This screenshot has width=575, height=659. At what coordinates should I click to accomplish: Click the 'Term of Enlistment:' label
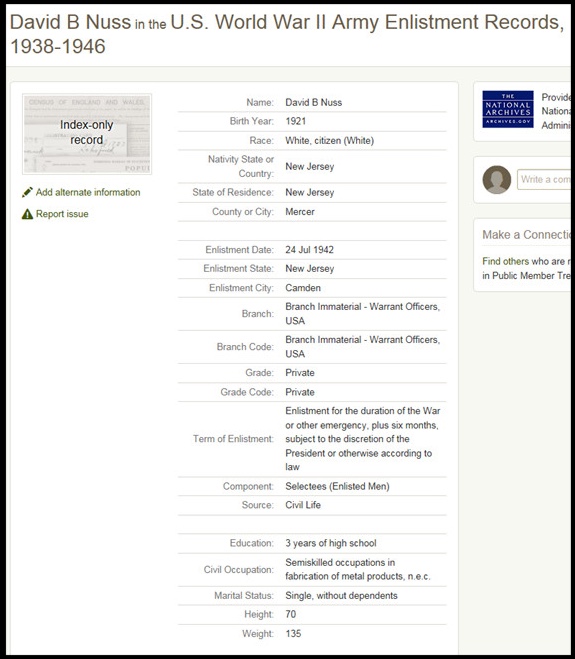pos(233,439)
